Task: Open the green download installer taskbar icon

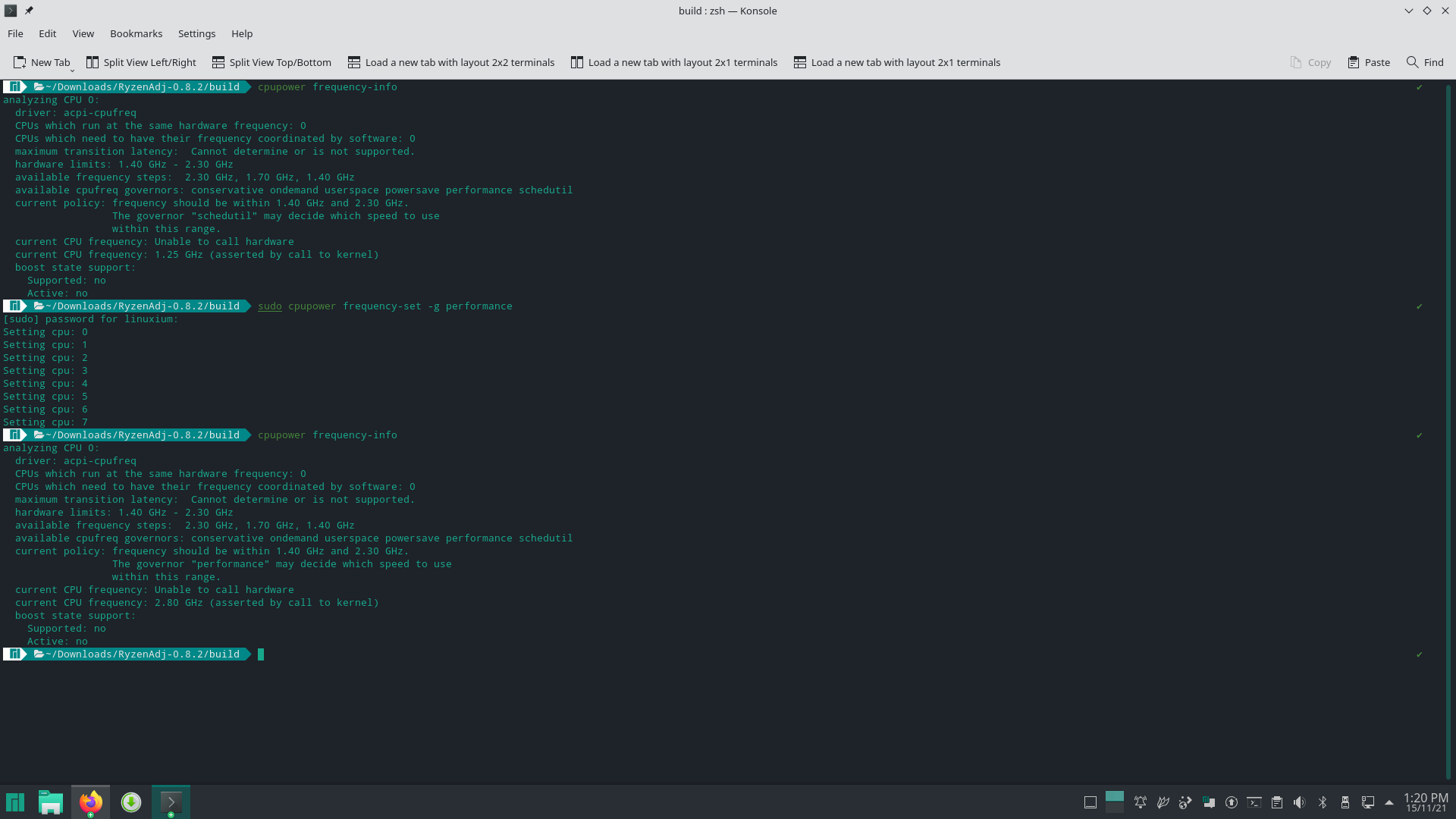Action: pyautogui.click(x=131, y=802)
